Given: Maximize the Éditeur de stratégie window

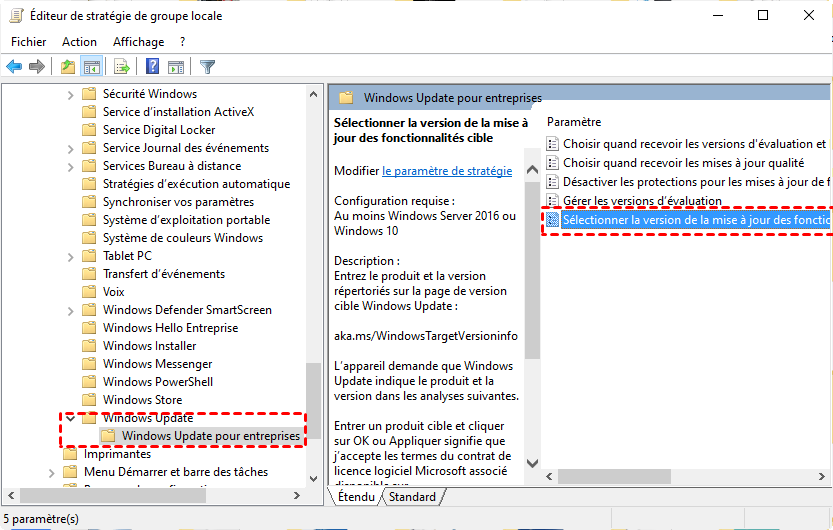Looking at the screenshot, I should [763, 15].
